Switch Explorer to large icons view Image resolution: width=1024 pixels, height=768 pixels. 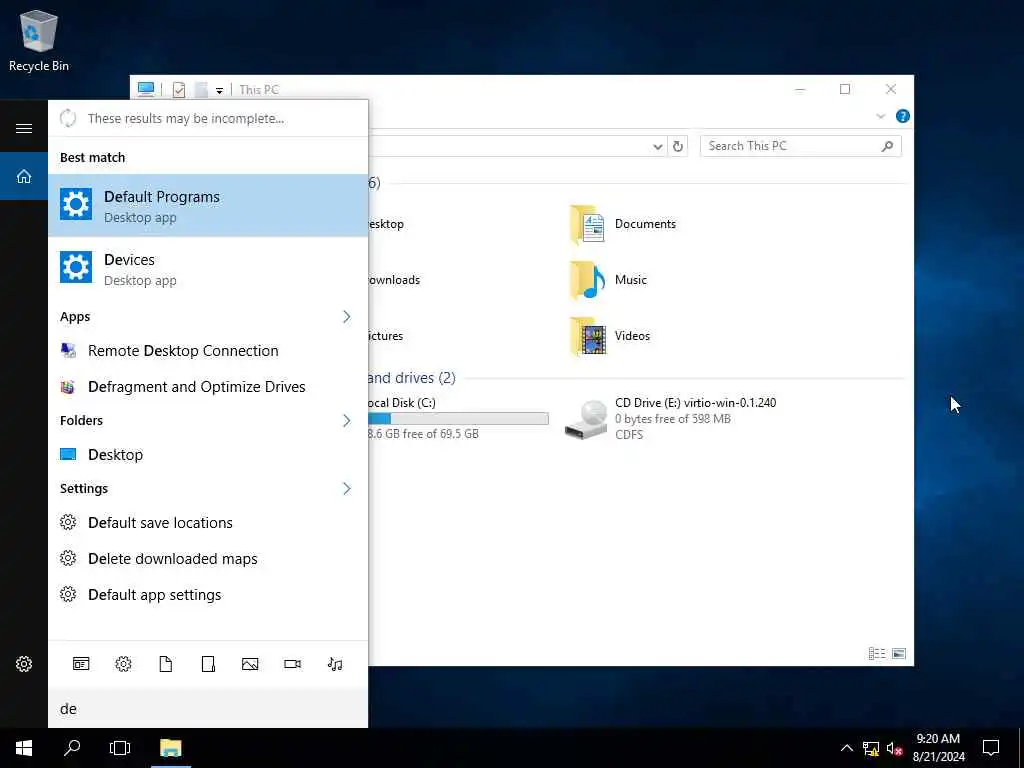pyautogui.click(x=899, y=653)
